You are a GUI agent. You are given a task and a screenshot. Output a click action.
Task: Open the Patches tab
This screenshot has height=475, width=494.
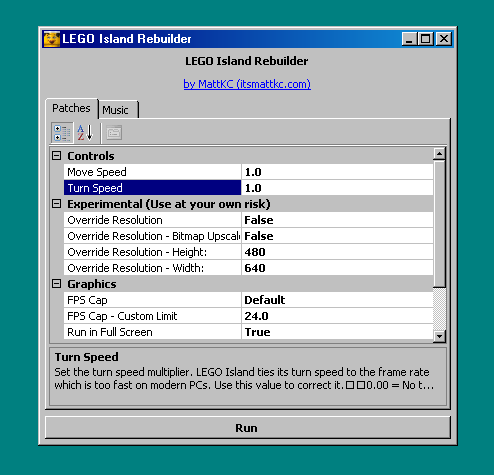(x=71, y=108)
